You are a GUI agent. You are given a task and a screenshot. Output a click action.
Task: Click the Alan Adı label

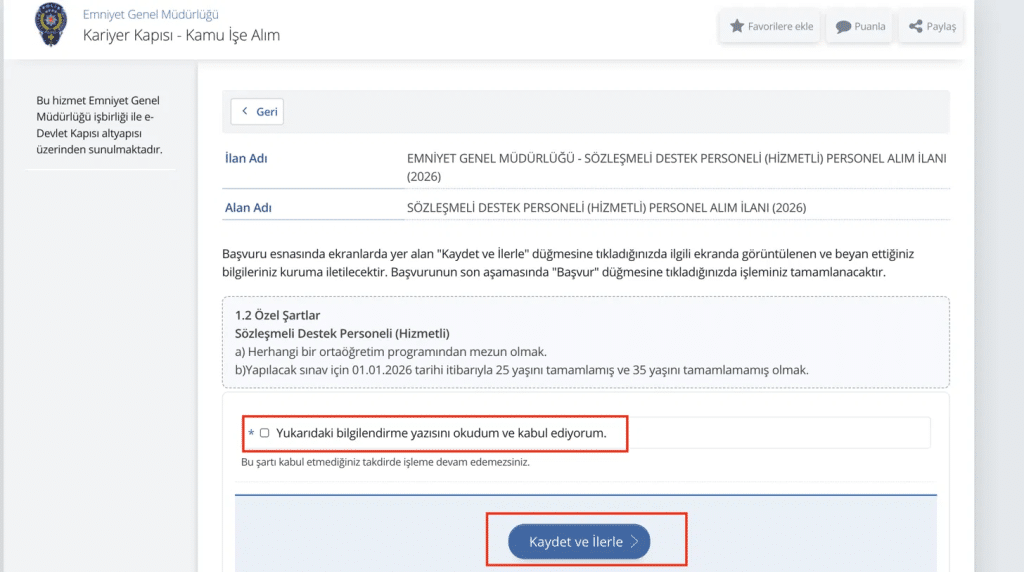[248, 208]
